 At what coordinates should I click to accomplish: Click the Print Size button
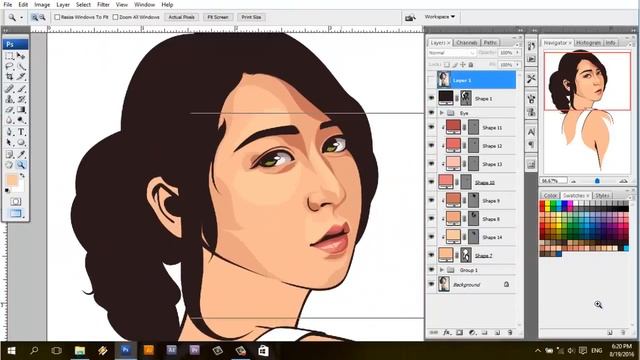251,17
